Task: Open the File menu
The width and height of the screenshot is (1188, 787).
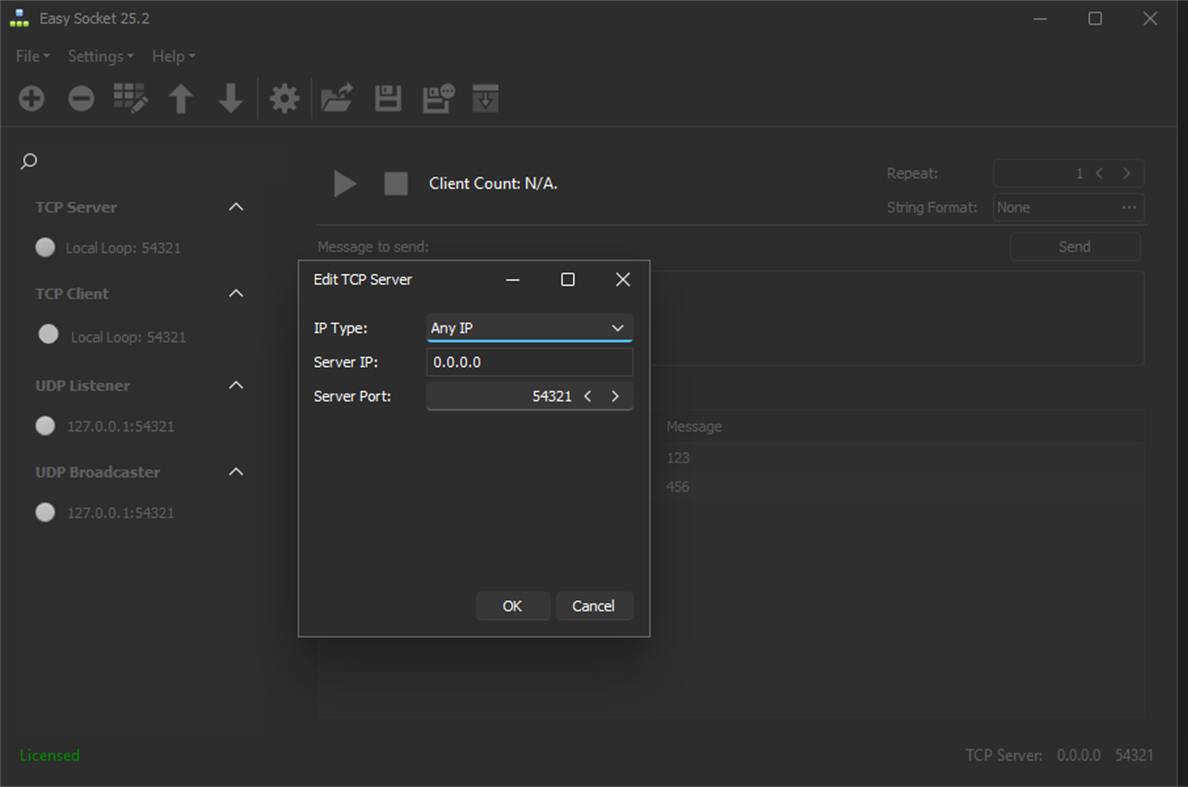Action: pos(33,56)
